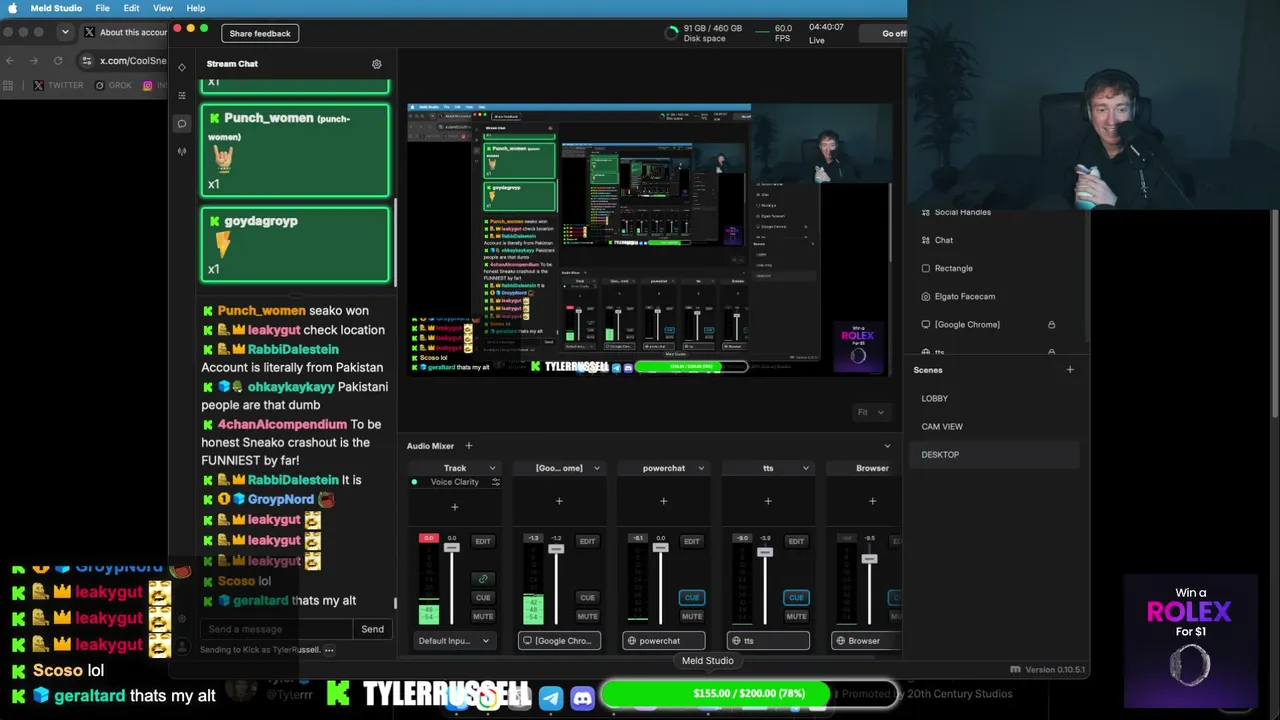1280x720 pixels.
Task: Open the View menu
Action: (162, 8)
